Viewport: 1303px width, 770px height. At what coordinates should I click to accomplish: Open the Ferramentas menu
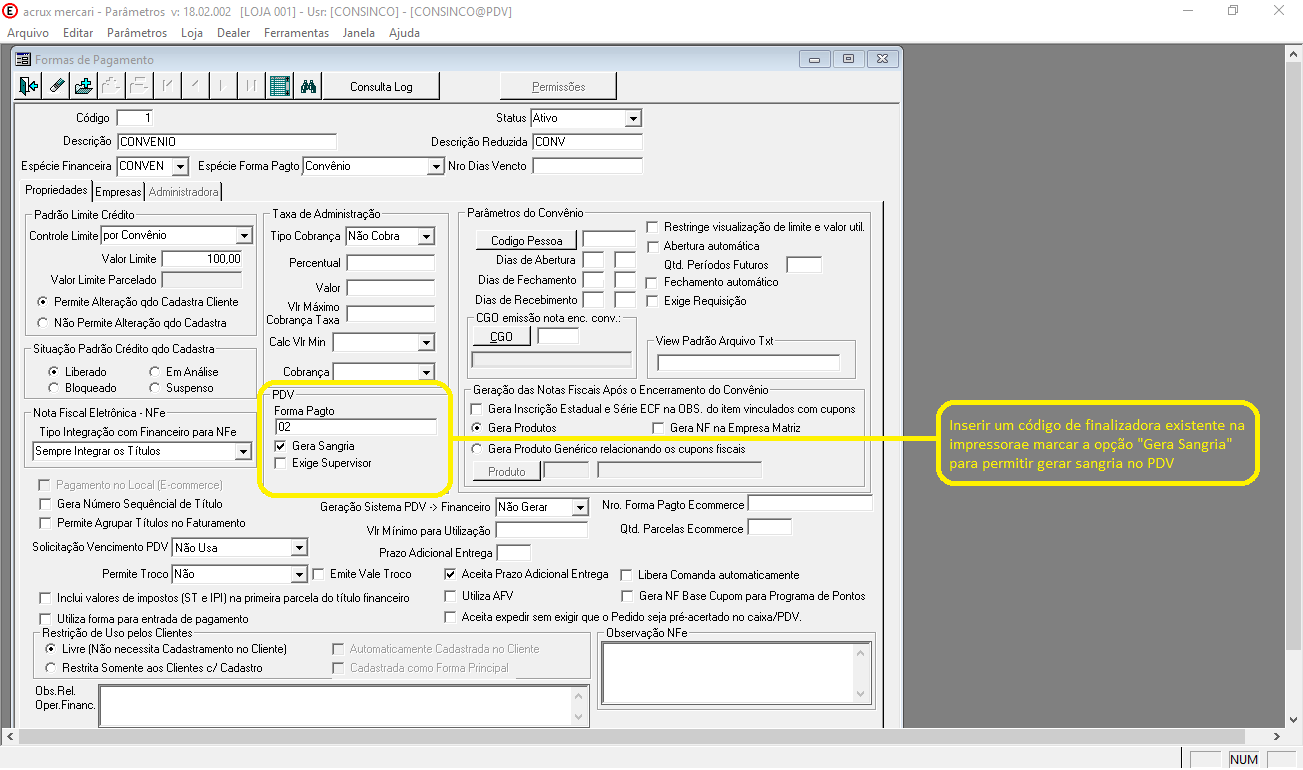(x=296, y=33)
